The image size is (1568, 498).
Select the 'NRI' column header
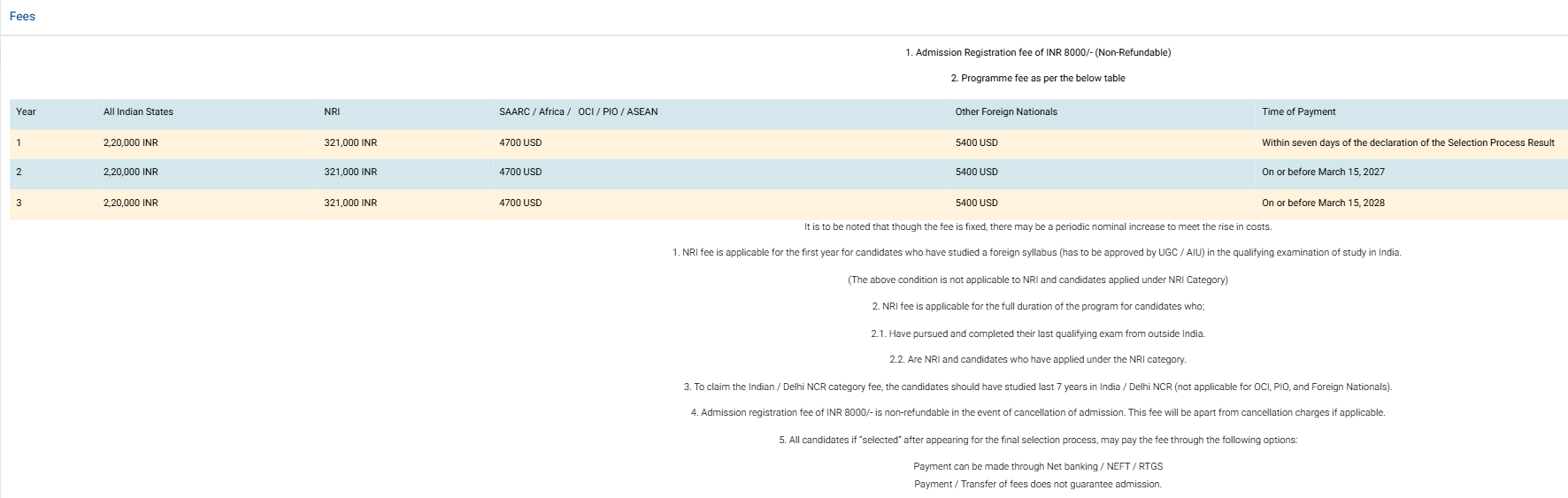(332, 111)
